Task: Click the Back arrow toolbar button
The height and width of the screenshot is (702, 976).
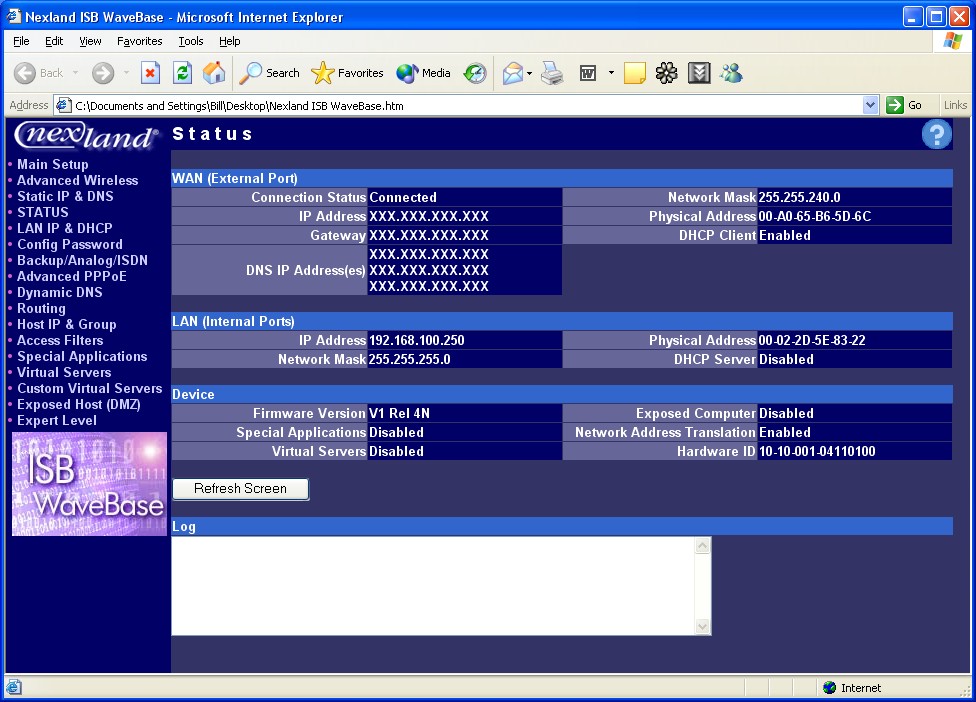Action: 39,73
